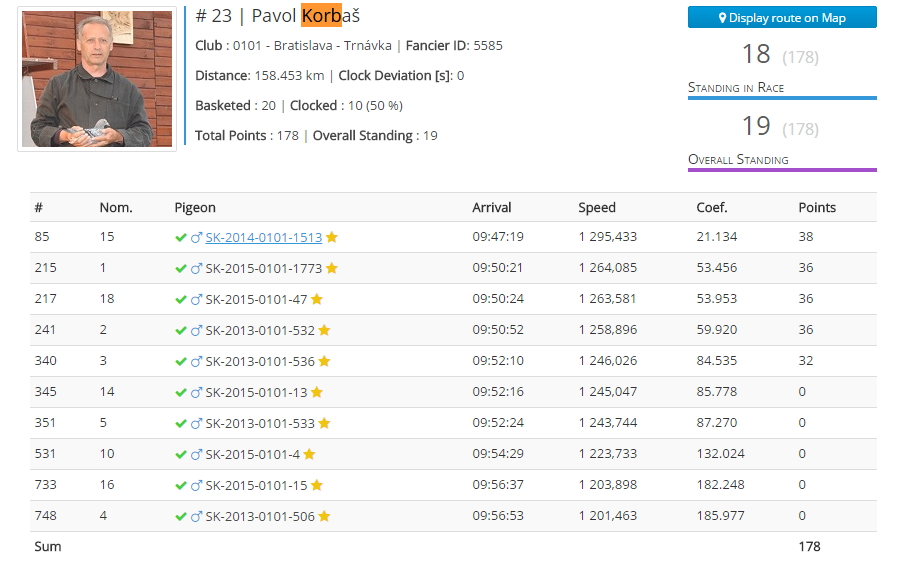Click the Arrival column header

click(491, 208)
